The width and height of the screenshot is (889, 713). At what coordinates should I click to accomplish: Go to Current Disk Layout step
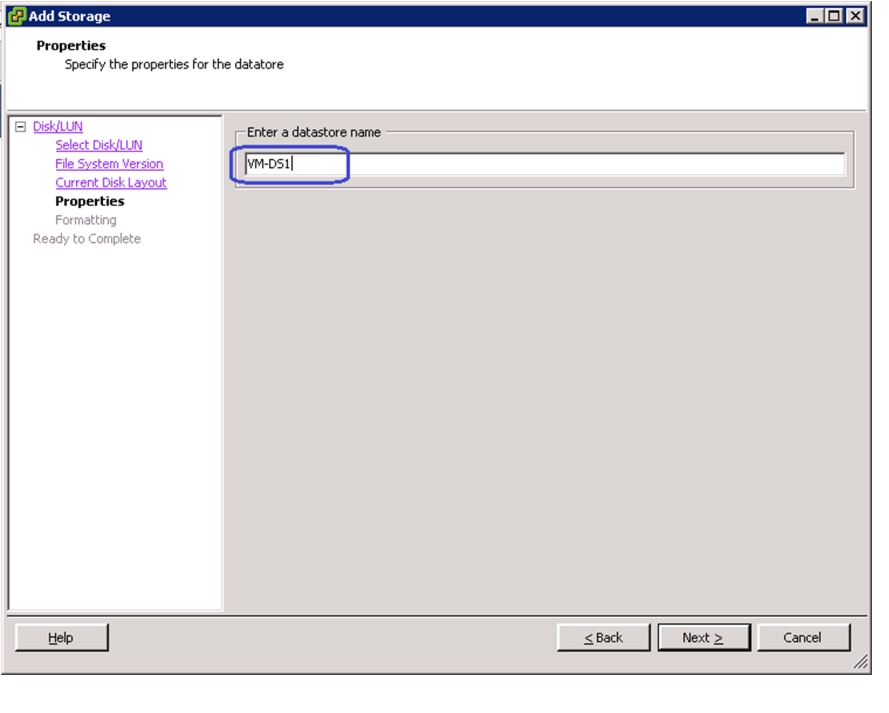tap(111, 183)
